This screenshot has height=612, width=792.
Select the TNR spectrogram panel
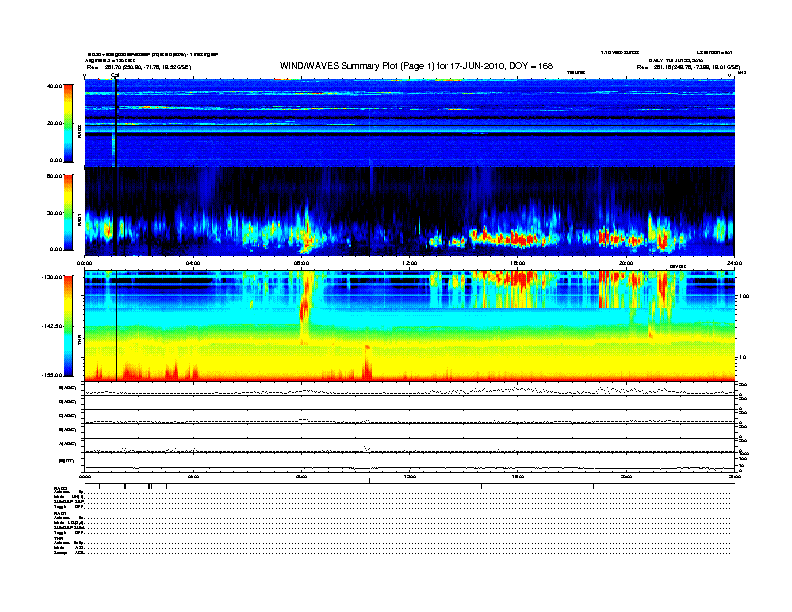tap(410, 326)
